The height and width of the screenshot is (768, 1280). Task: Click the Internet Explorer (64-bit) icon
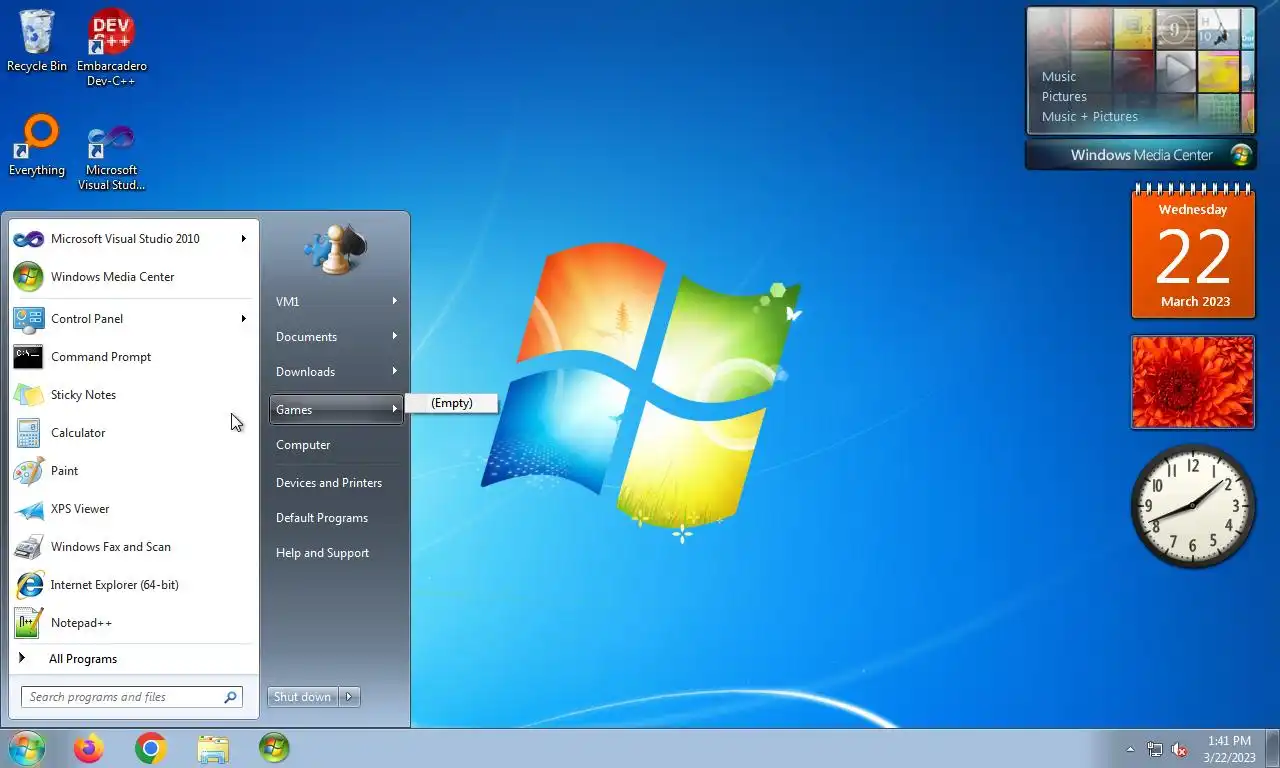point(28,585)
